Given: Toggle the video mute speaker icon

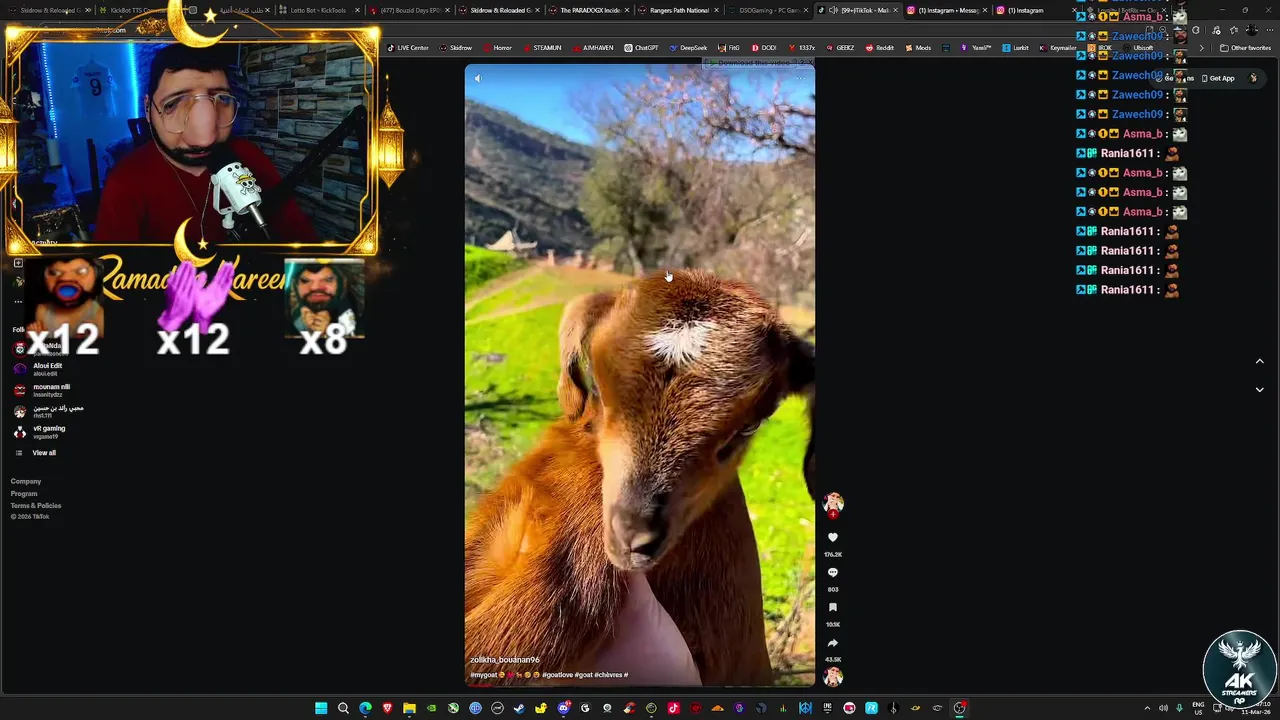Looking at the screenshot, I should pos(477,78).
